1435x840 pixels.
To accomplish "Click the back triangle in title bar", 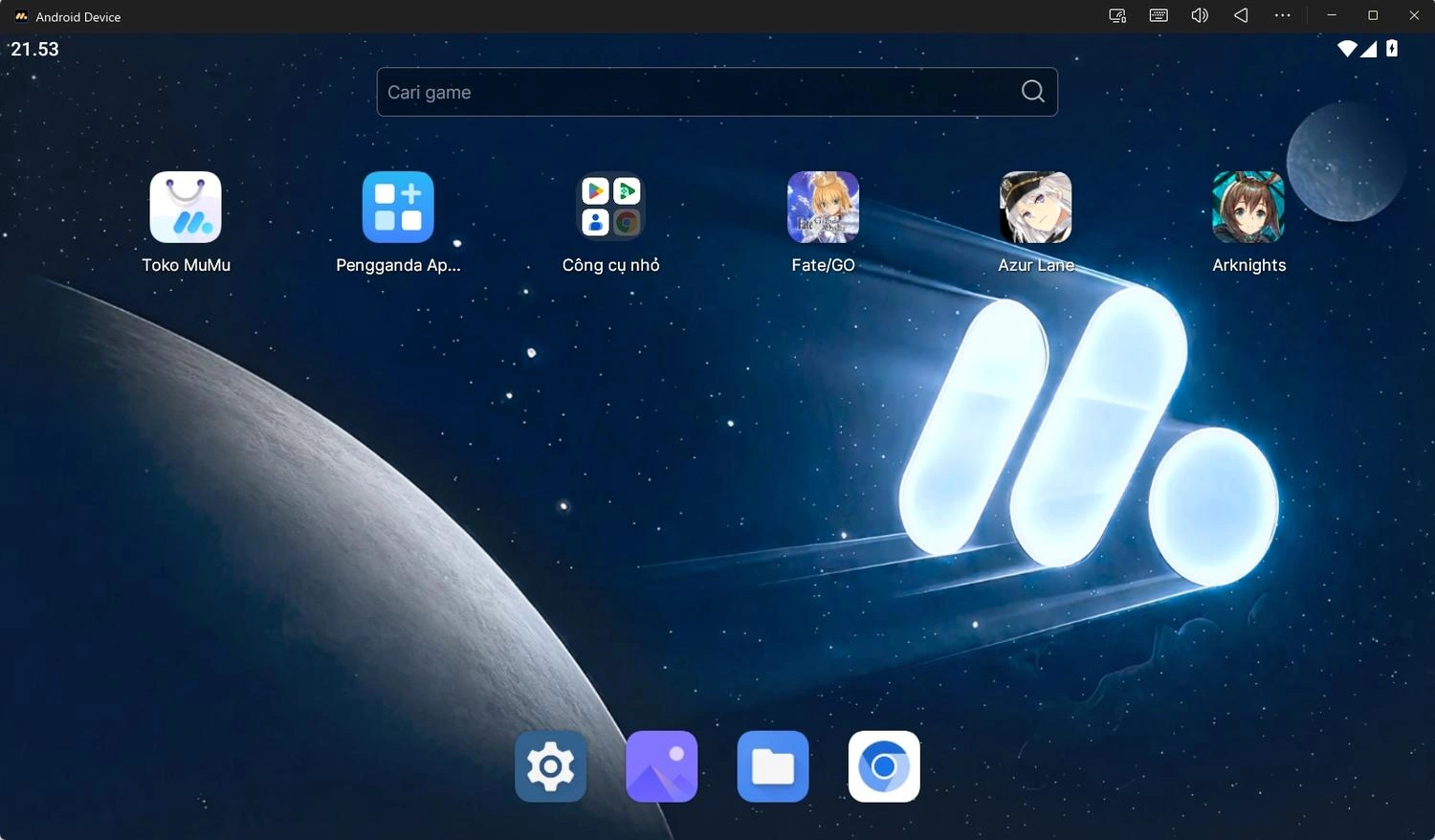I will tap(1241, 15).
